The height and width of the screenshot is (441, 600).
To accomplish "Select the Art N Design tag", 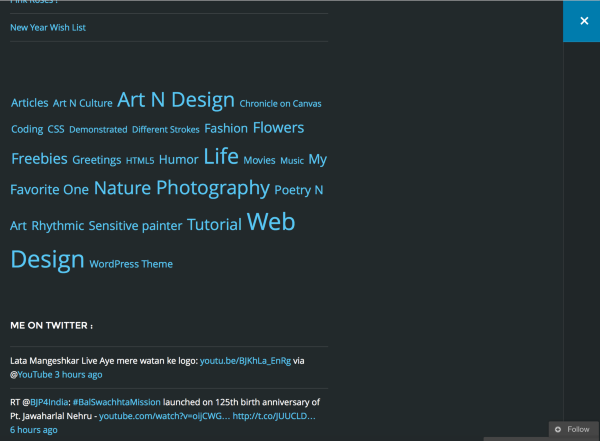I will (176, 100).
